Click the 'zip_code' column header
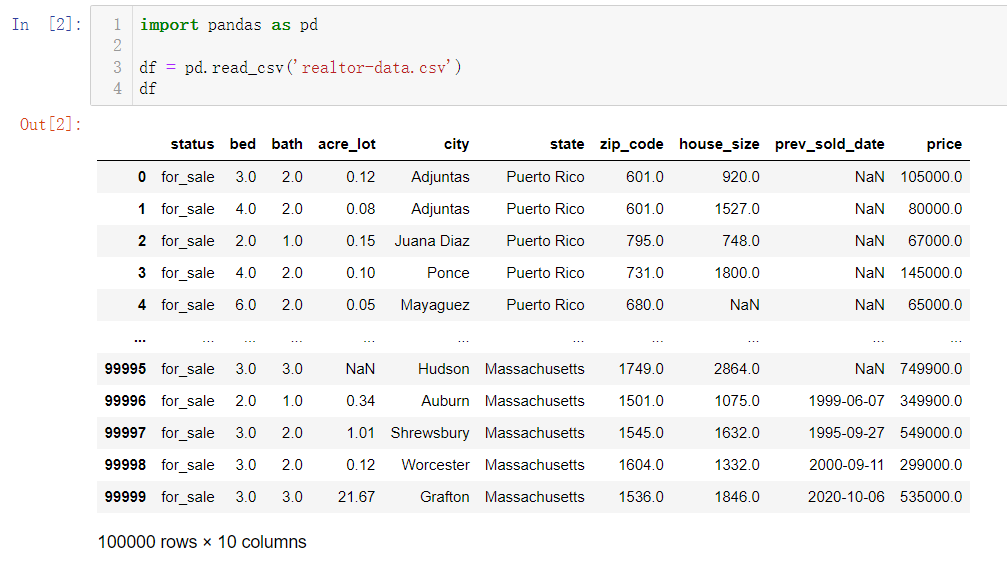The image size is (1007, 564). [631, 144]
